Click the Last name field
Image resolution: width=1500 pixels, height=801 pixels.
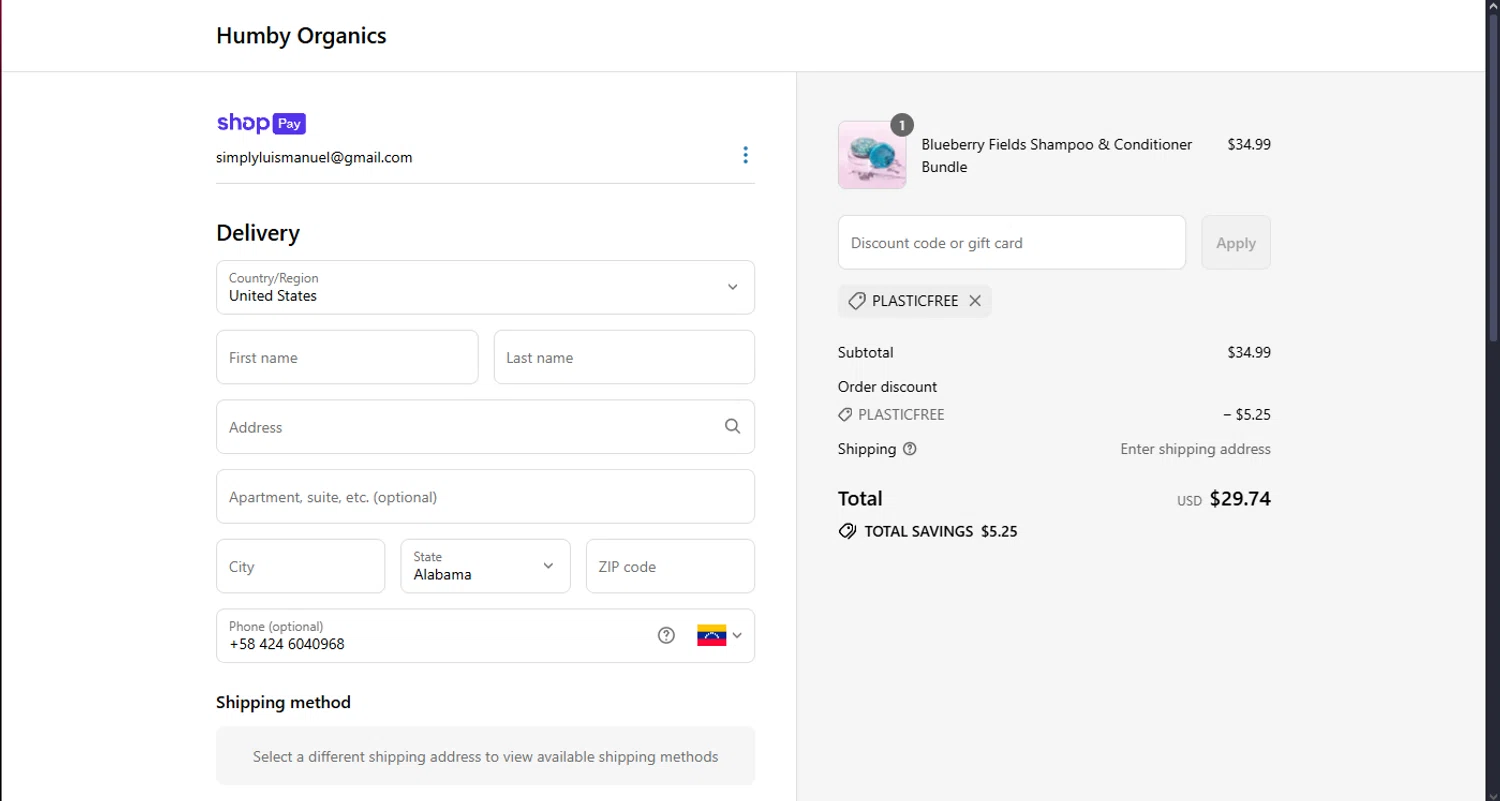624,357
